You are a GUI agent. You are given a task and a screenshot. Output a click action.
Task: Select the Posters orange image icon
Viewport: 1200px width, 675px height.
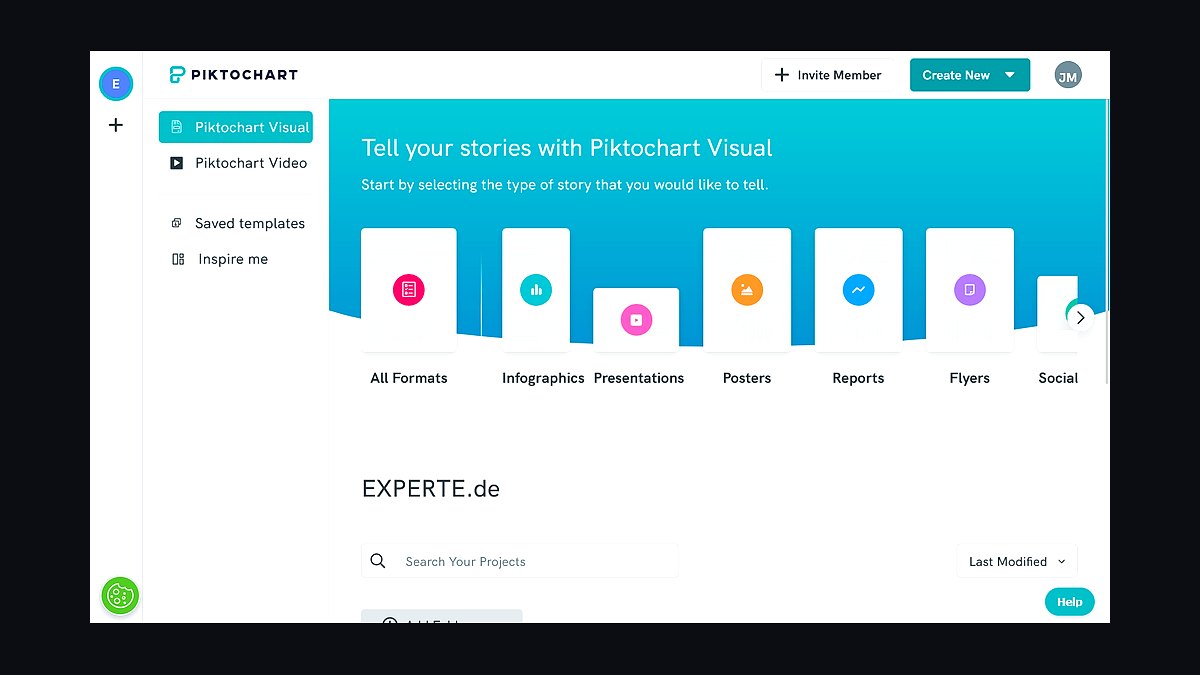747,290
